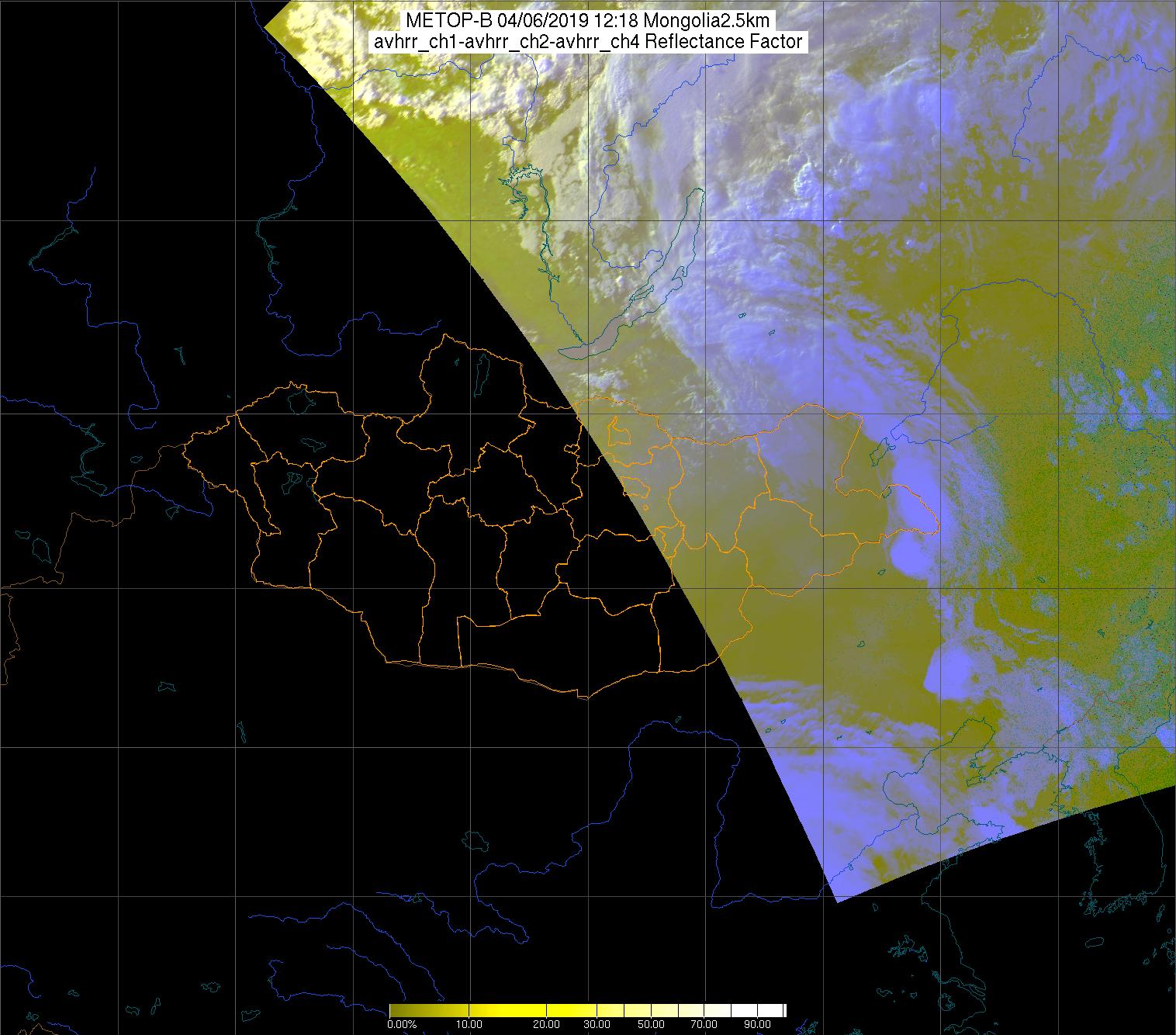Click the "90.00" colour bar label
Viewport: 1176px width, 1035px height.
[x=756, y=1024]
